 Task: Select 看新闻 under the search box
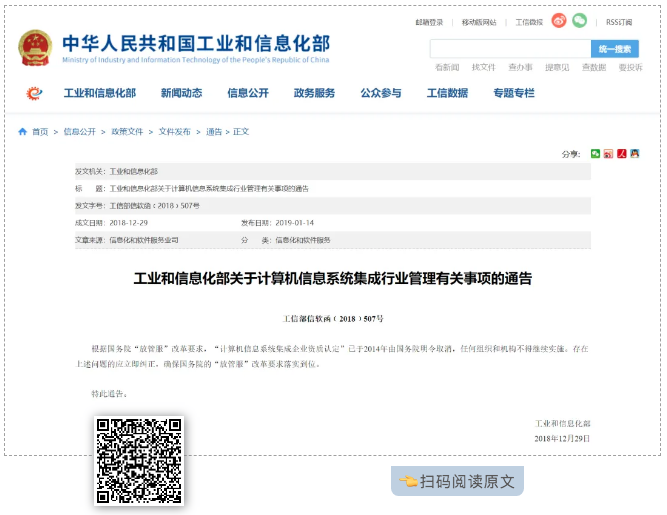tap(447, 67)
